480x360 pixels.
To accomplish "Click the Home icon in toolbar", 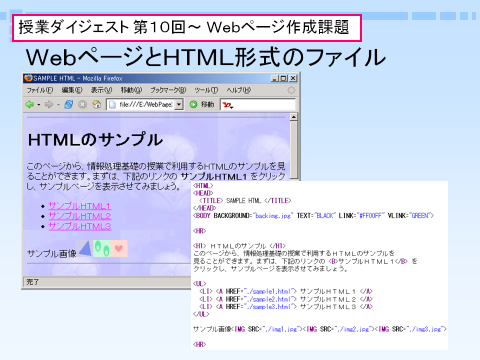I will click(97, 104).
